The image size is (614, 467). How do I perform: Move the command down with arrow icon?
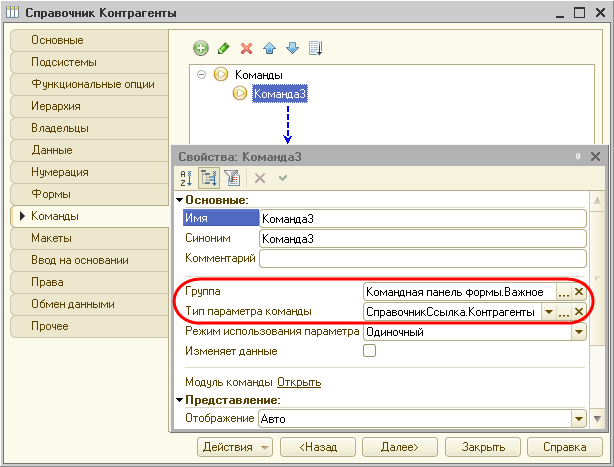pyautogui.click(x=292, y=48)
